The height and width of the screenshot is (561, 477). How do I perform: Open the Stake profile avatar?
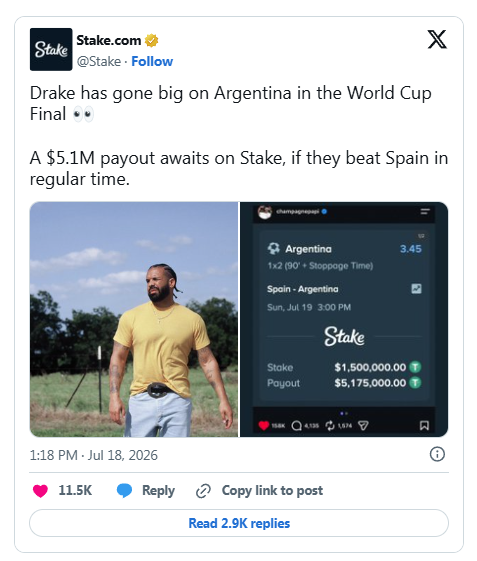(51, 49)
